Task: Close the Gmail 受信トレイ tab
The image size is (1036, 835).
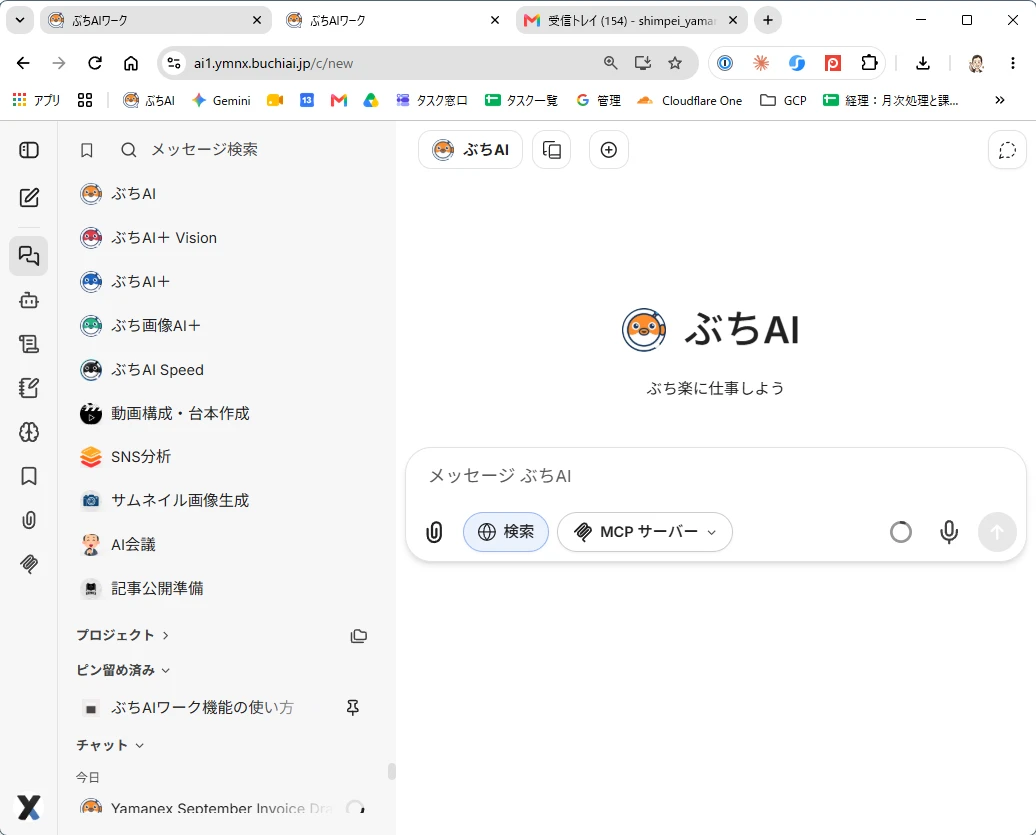Action: [733, 20]
